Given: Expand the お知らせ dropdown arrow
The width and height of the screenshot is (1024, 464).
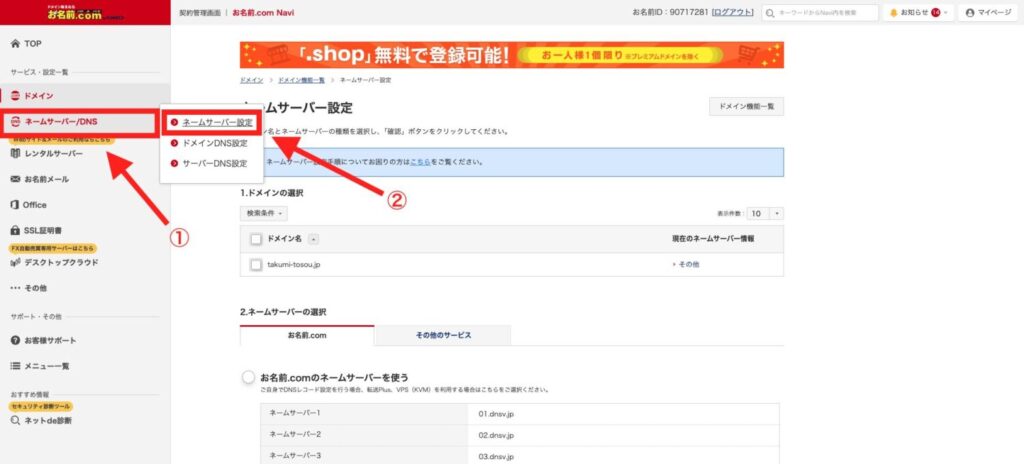Looking at the screenshot, I should click(x=945, y=13).
